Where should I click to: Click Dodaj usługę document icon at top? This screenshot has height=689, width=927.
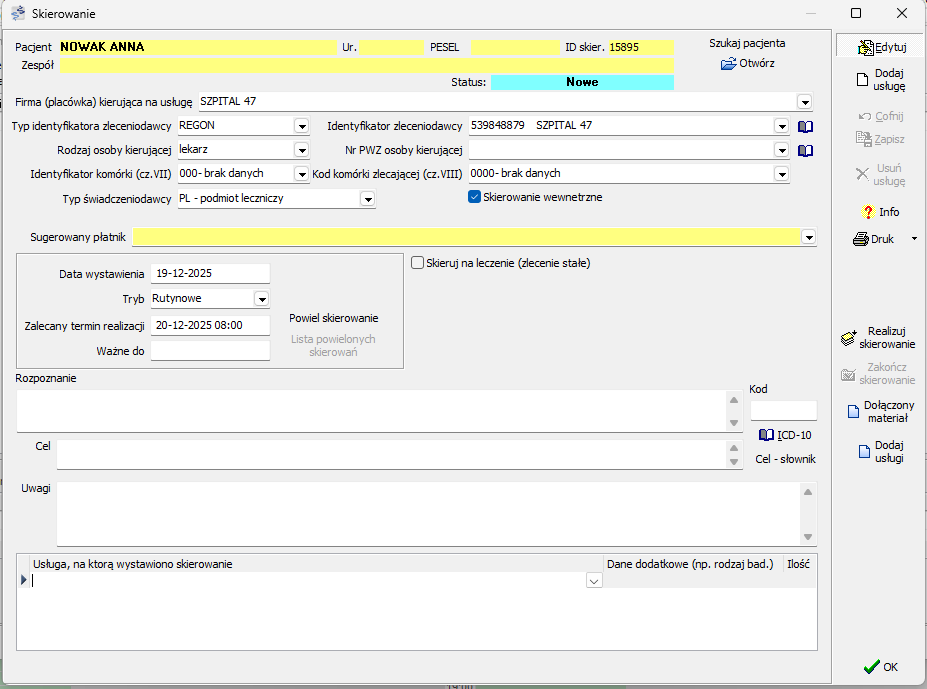click(860, 80)
